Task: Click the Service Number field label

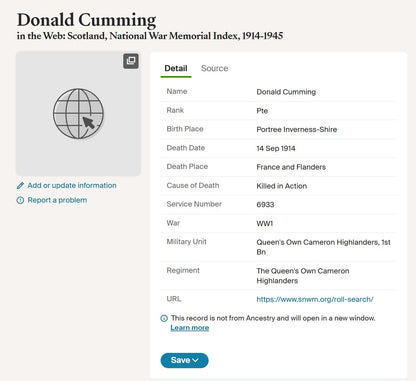Action: pyautogui.click(x=194, y=204)
